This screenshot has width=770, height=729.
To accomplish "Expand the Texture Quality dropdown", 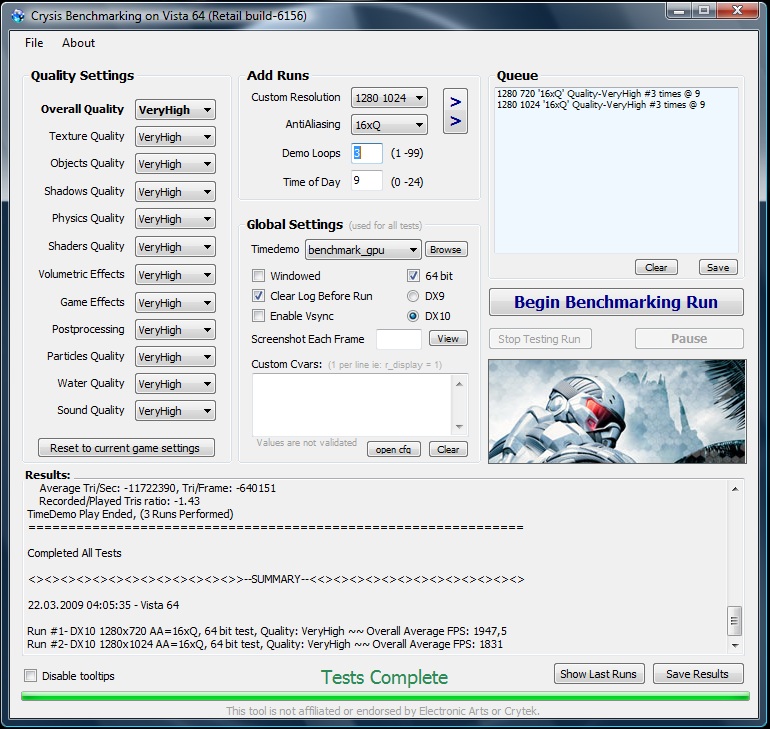I will [x=175, y=137].
